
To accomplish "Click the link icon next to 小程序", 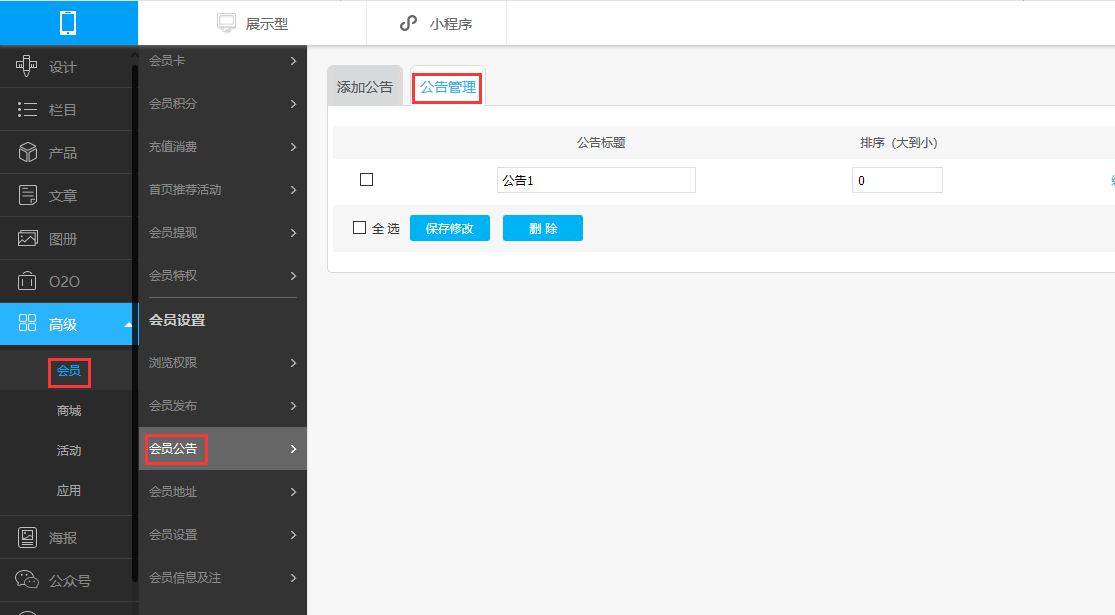I will click(408, 23).
